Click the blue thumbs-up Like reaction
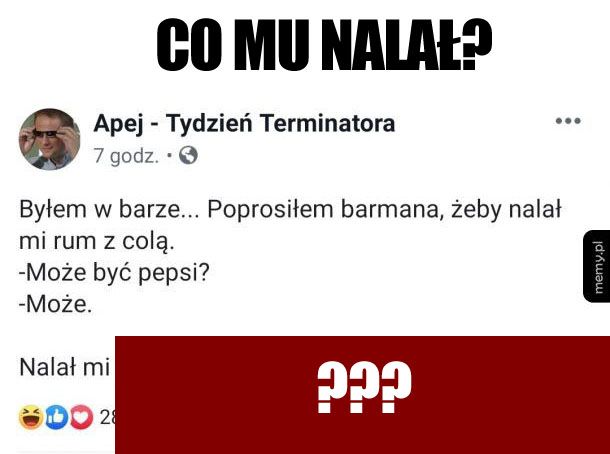610x454 pixels. (57, 417)
